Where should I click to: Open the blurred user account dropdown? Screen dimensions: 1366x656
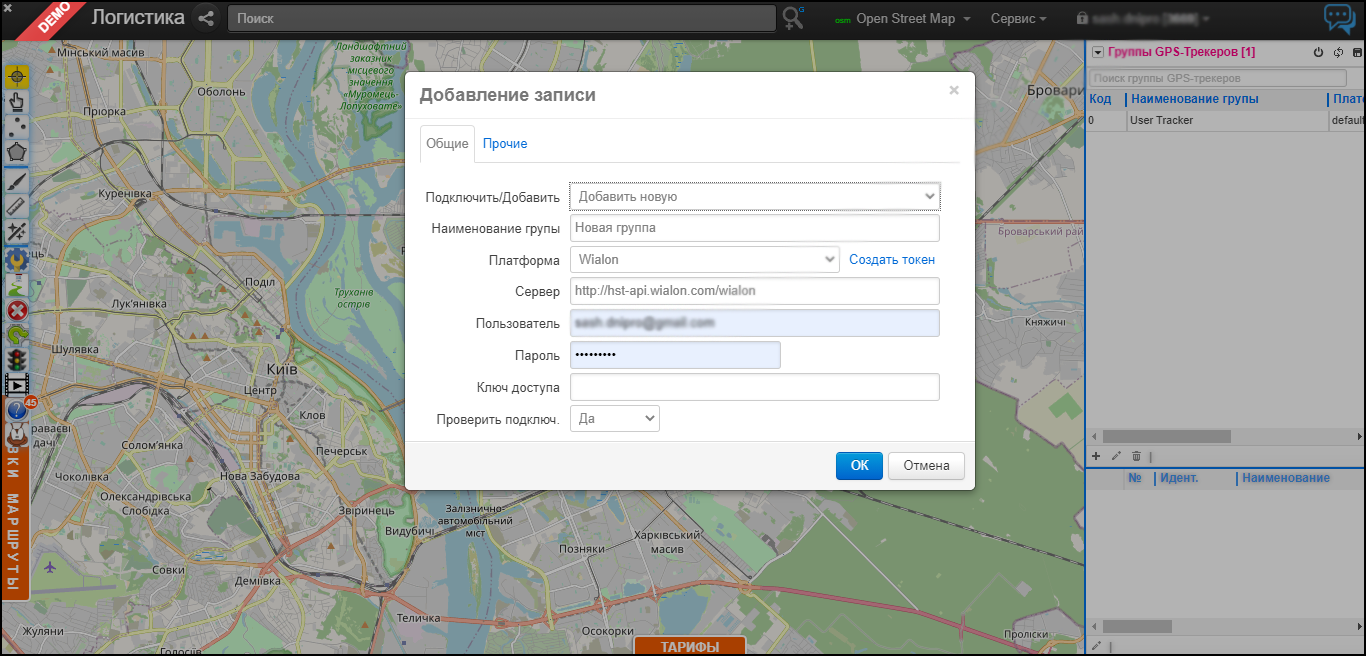tap(1143, 18)
